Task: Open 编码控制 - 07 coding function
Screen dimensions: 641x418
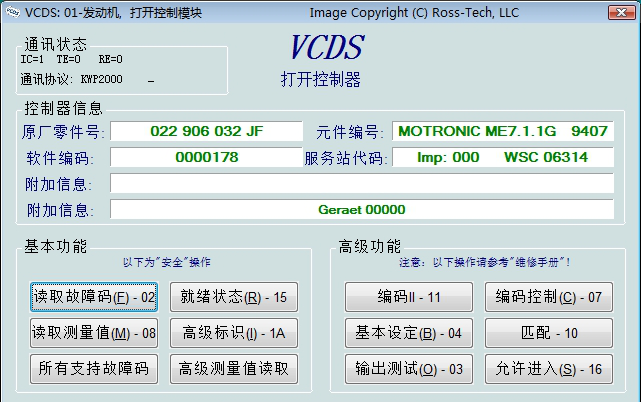Action: [x=549, y=297]
